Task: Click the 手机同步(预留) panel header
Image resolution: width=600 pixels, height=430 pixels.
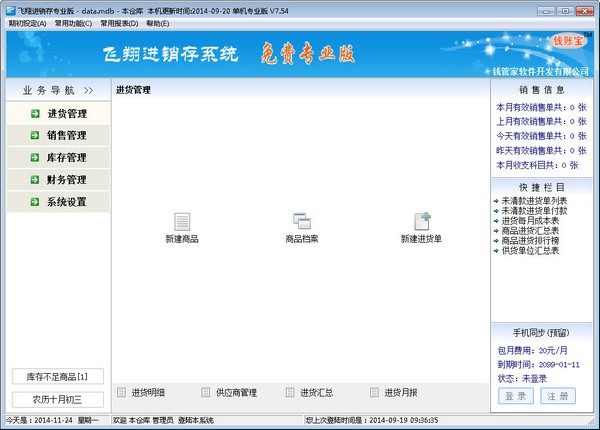Action: 541,333
